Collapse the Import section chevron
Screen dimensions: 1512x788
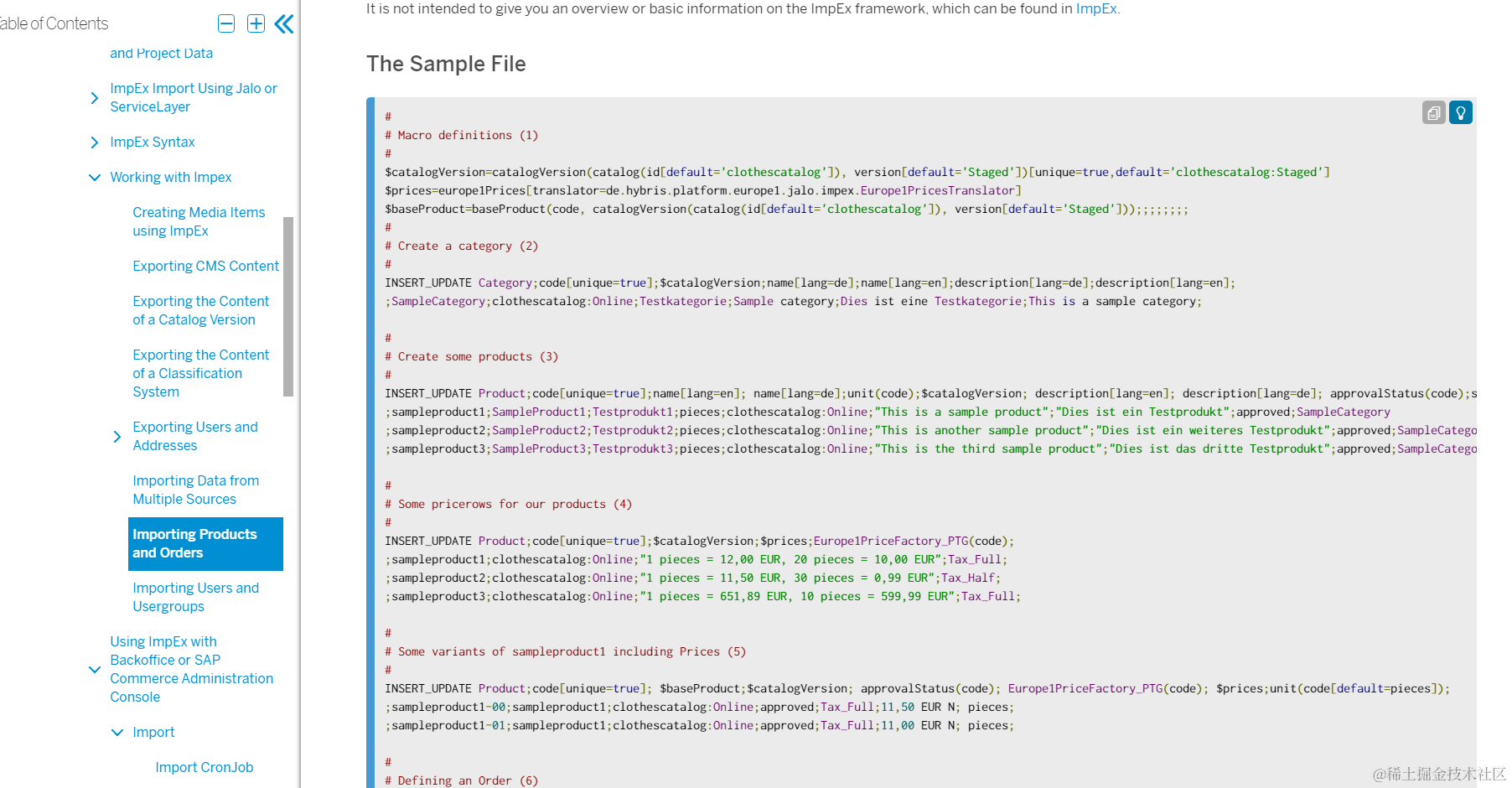pos(117,733)
